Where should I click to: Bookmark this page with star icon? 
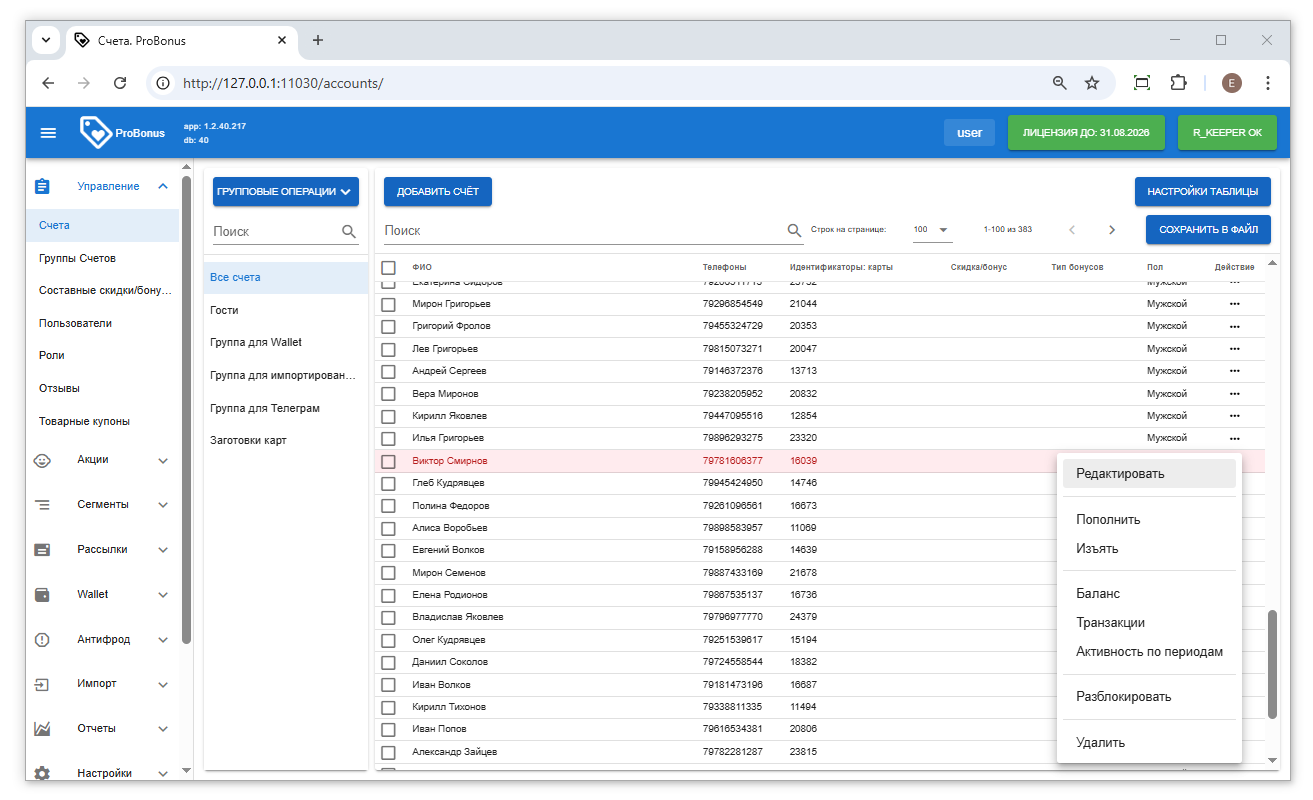click(x=1092, y=83)
